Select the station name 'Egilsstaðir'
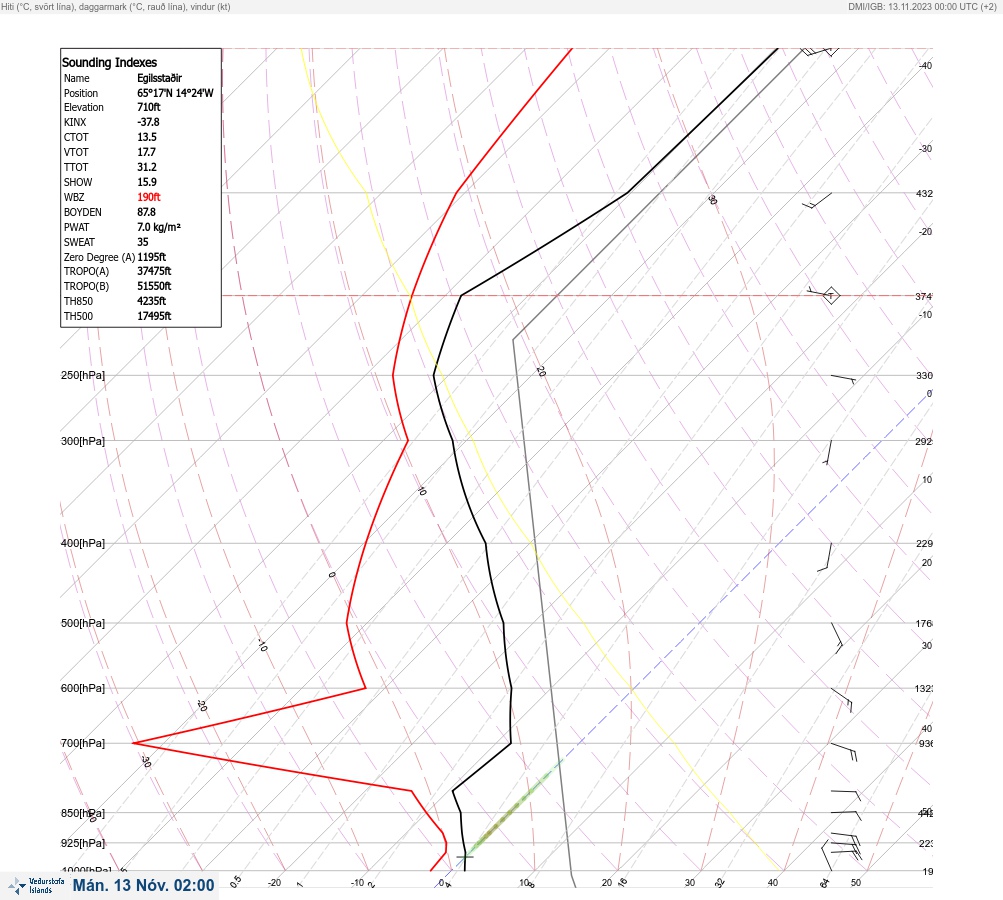This screenshot has width=1003, height=900. tap(159, 78)
